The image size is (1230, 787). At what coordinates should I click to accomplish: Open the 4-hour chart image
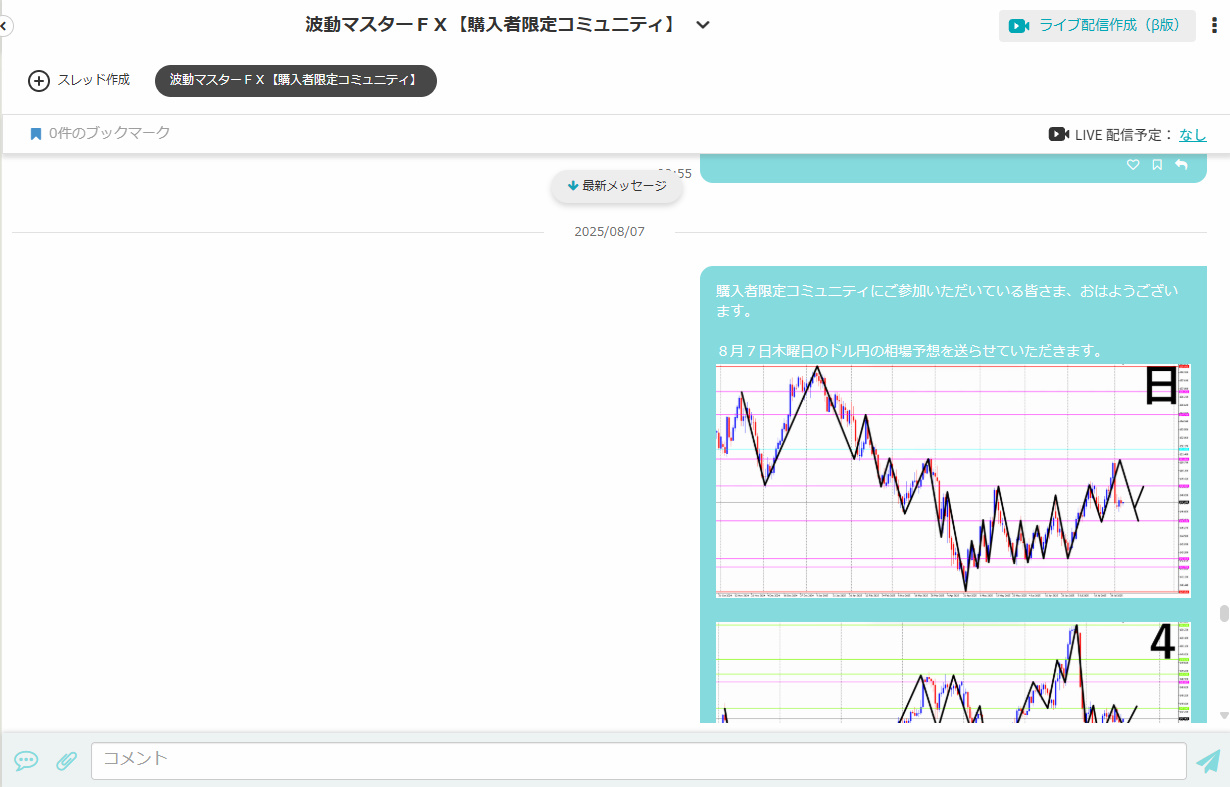point(953,672)
